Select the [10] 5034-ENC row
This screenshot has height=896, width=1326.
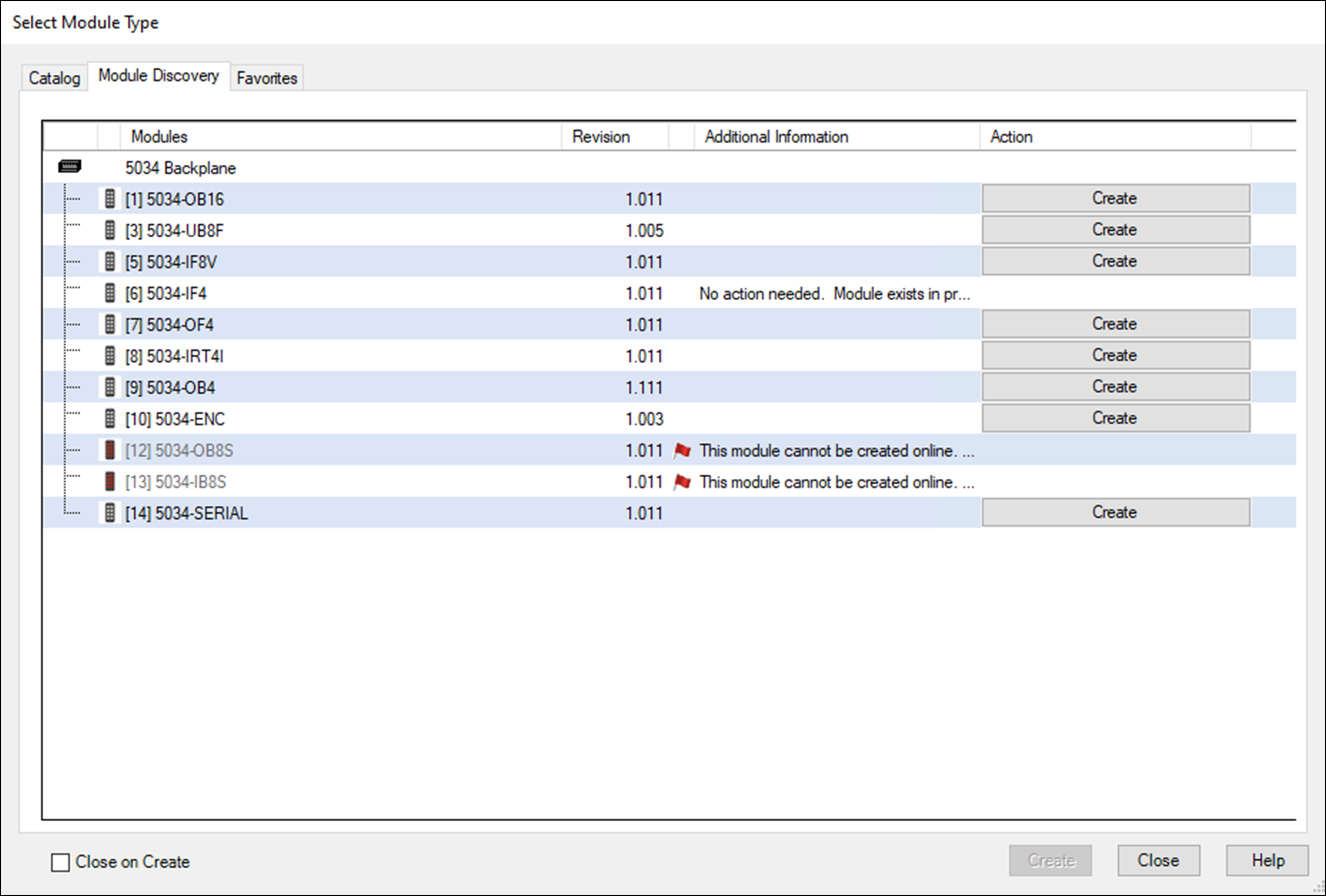point(670,419)
